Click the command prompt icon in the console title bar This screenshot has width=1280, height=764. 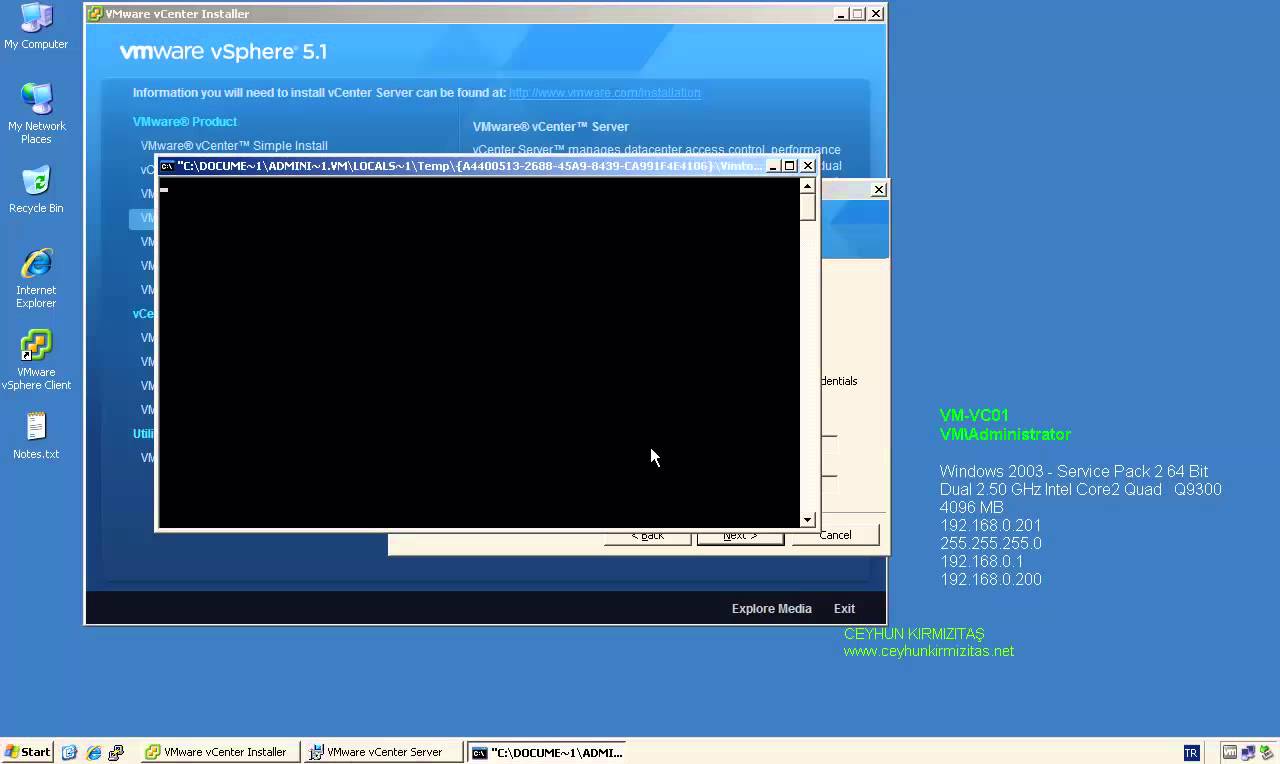tap(166, 166)
